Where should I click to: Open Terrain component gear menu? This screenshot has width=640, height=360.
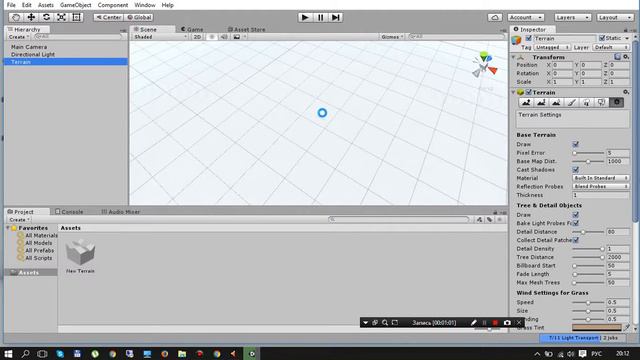626,92
